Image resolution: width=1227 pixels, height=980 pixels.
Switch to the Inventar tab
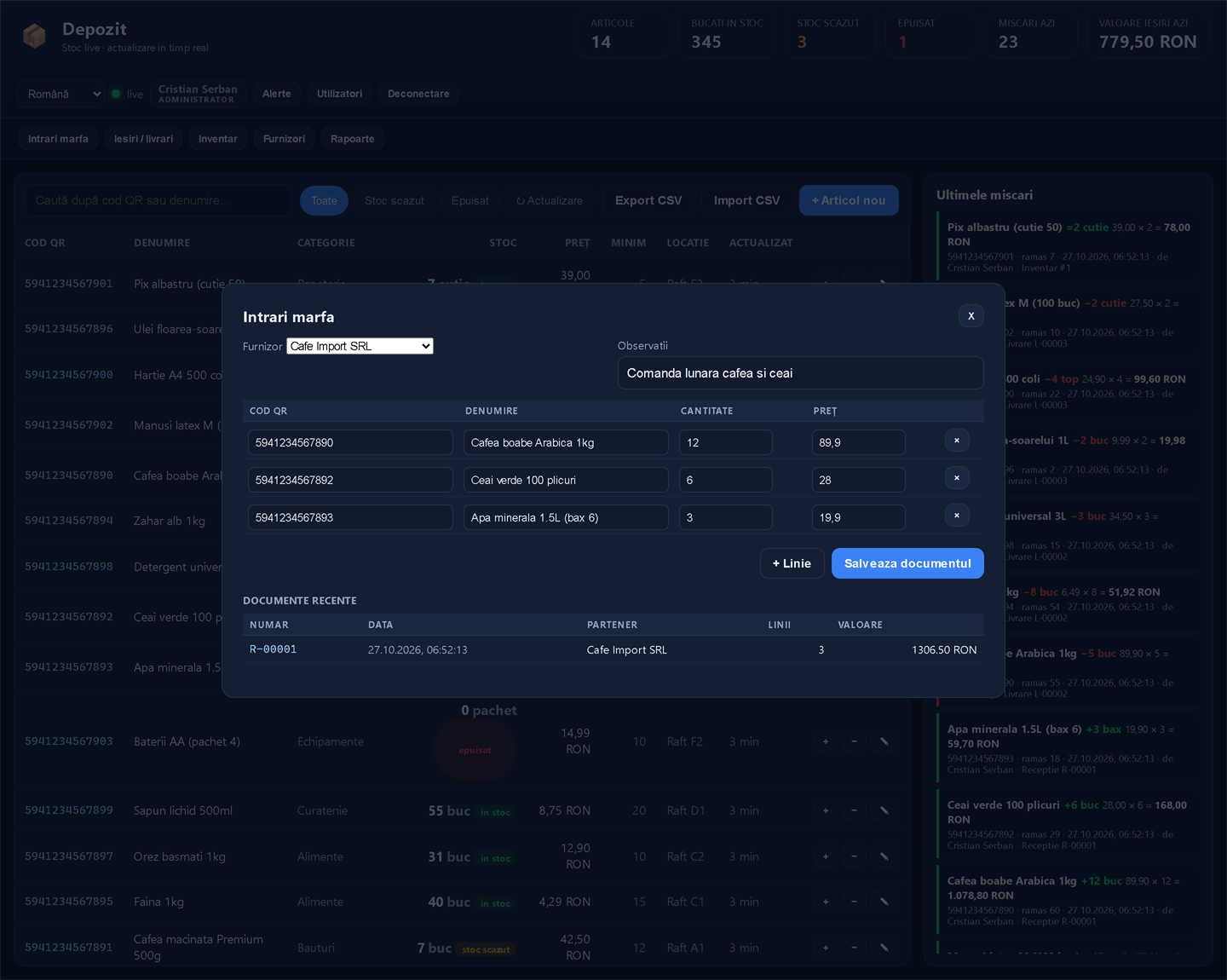218,139
